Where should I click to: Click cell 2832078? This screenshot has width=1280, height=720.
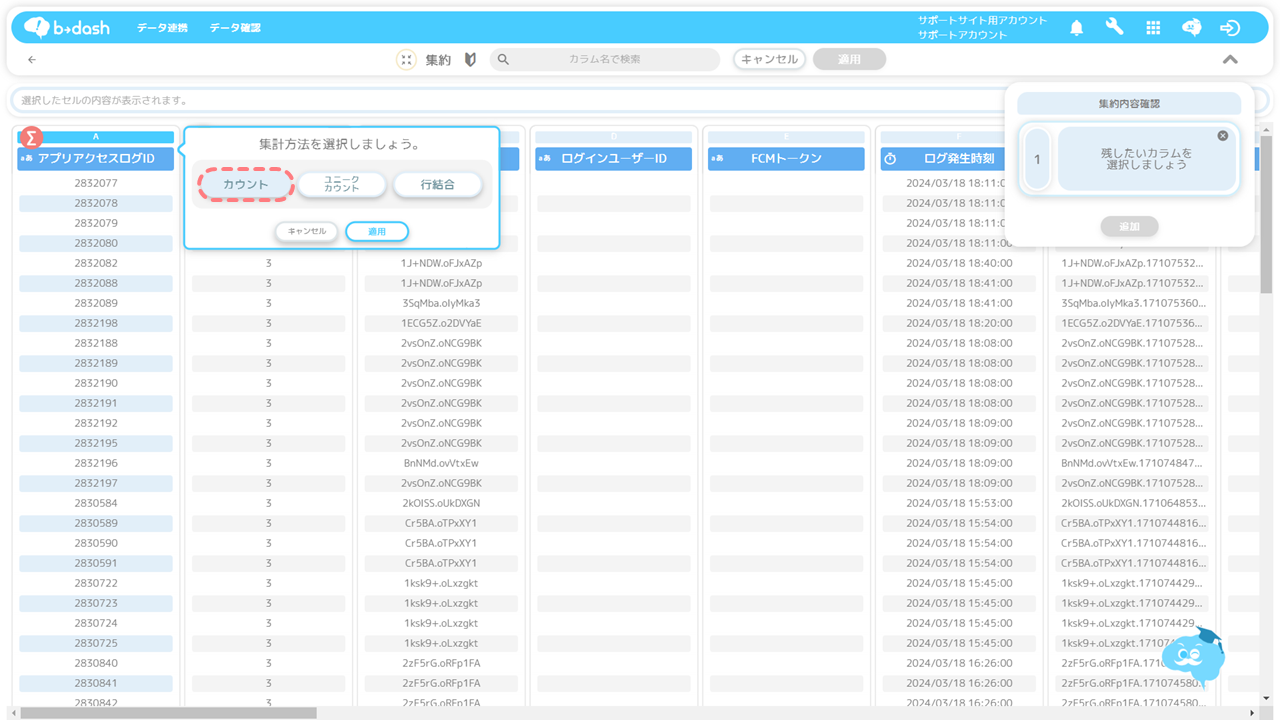96,203
